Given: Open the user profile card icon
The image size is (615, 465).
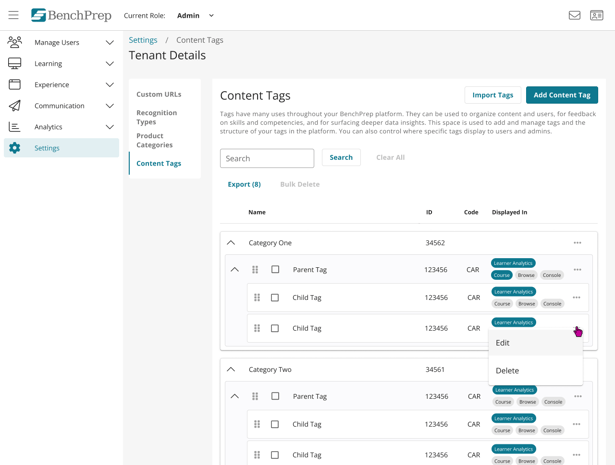Looking at the screenshot, I should coord(596,15).
